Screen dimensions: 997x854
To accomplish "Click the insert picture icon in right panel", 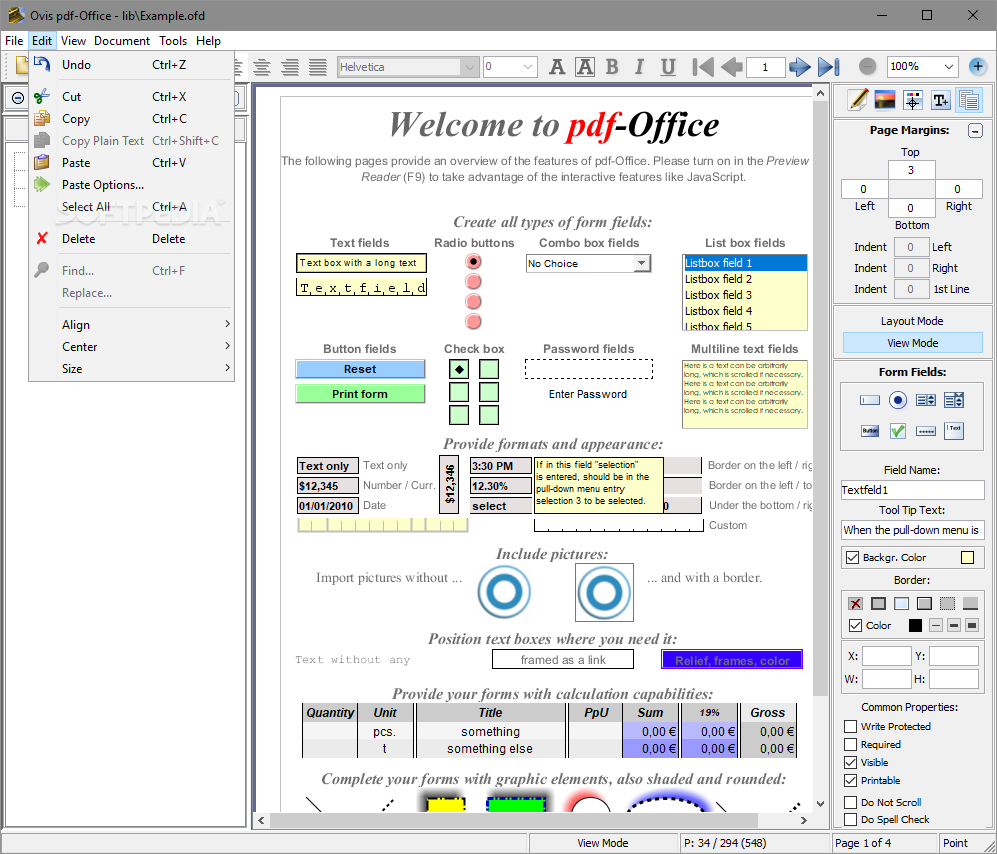I will coord(885,99).
